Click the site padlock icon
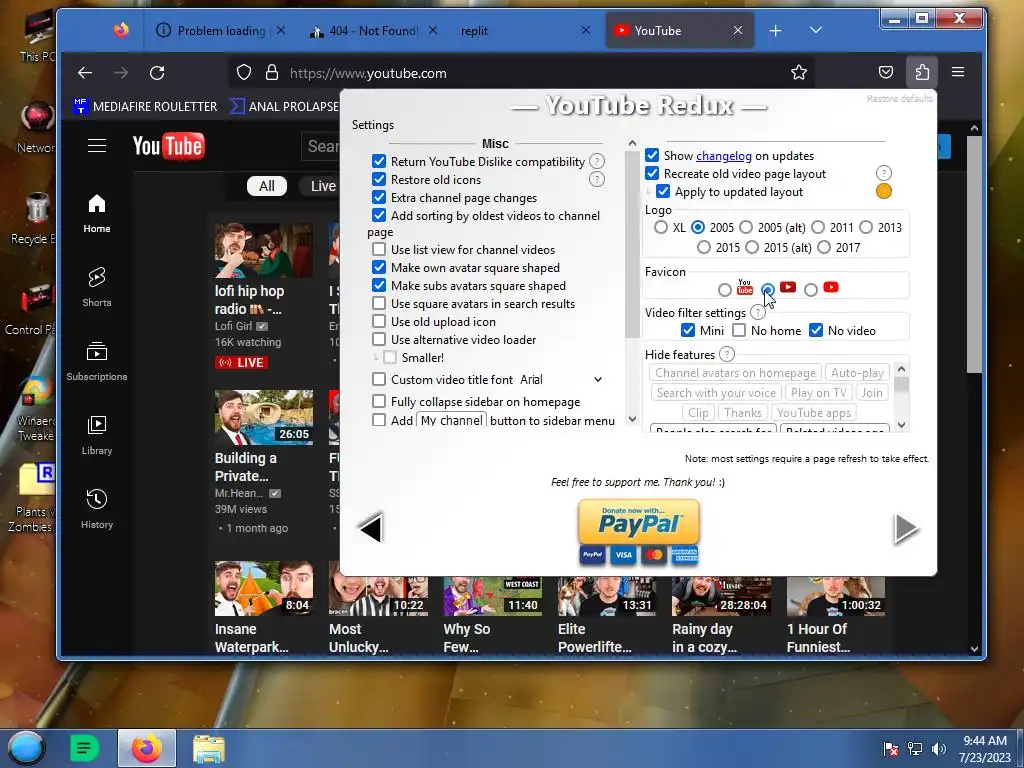Viewport: 1024px width, 768px height. click(x=272, y=72)
